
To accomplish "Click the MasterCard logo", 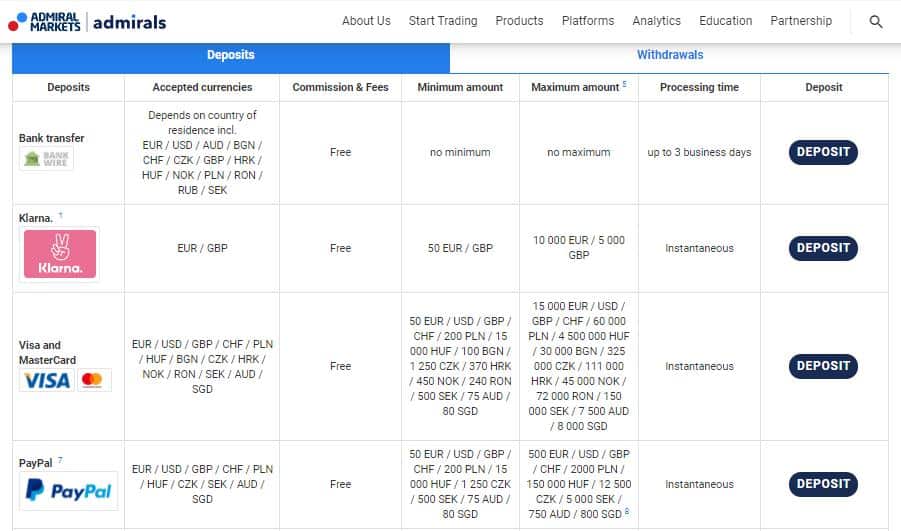I will click(x=93, y=380).
